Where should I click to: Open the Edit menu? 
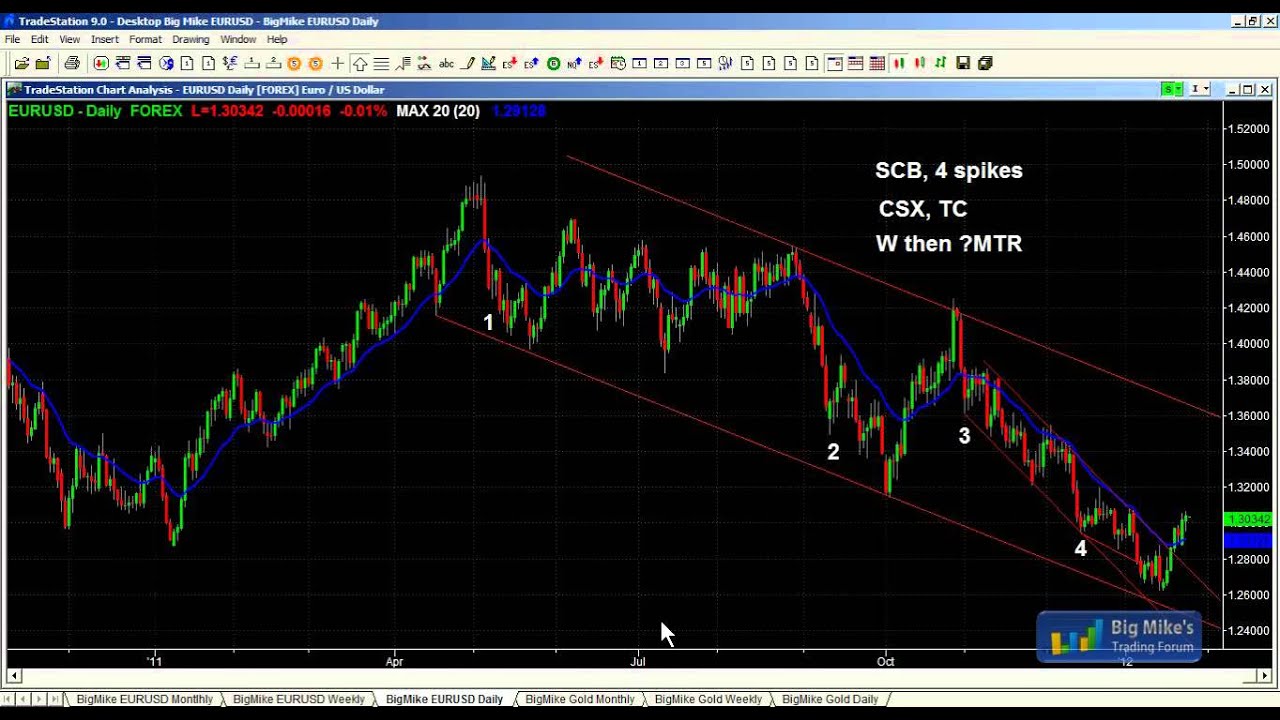tap(39, 39)
